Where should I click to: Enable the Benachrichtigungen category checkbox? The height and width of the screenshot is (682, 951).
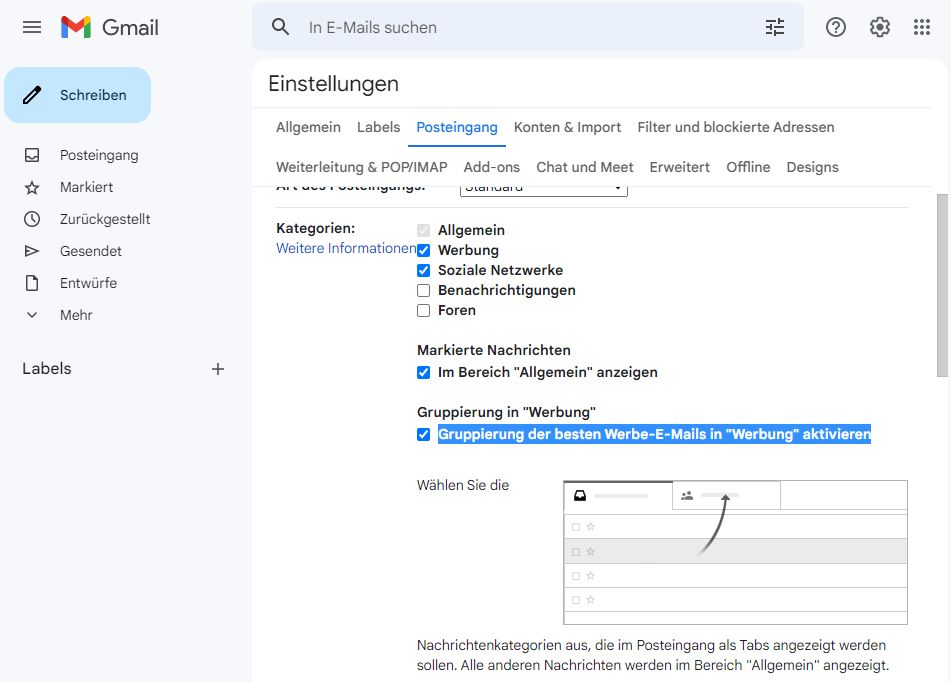424,290
